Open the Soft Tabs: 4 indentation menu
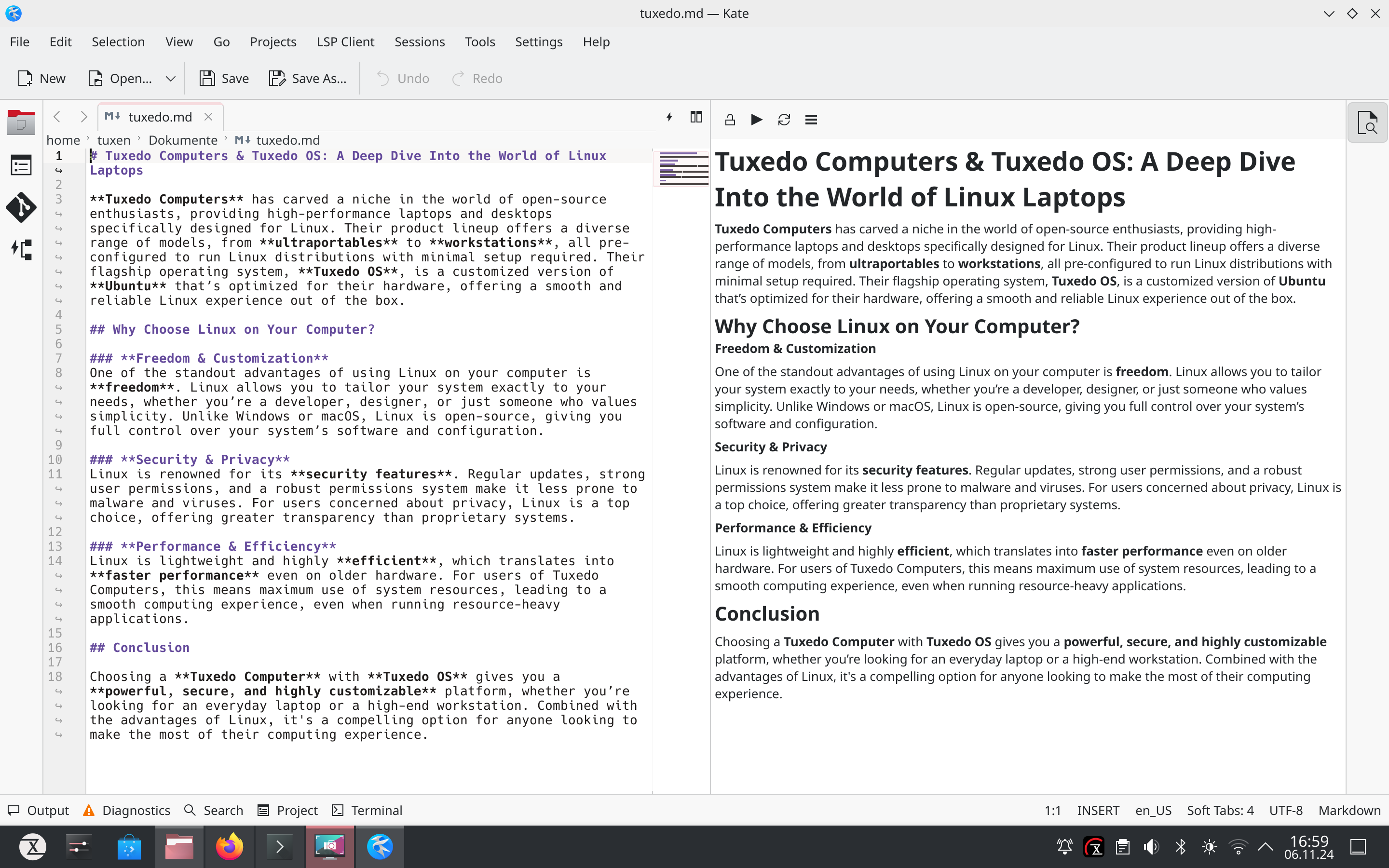This screenshot has height=868, width=1389. coord(1220,810)
